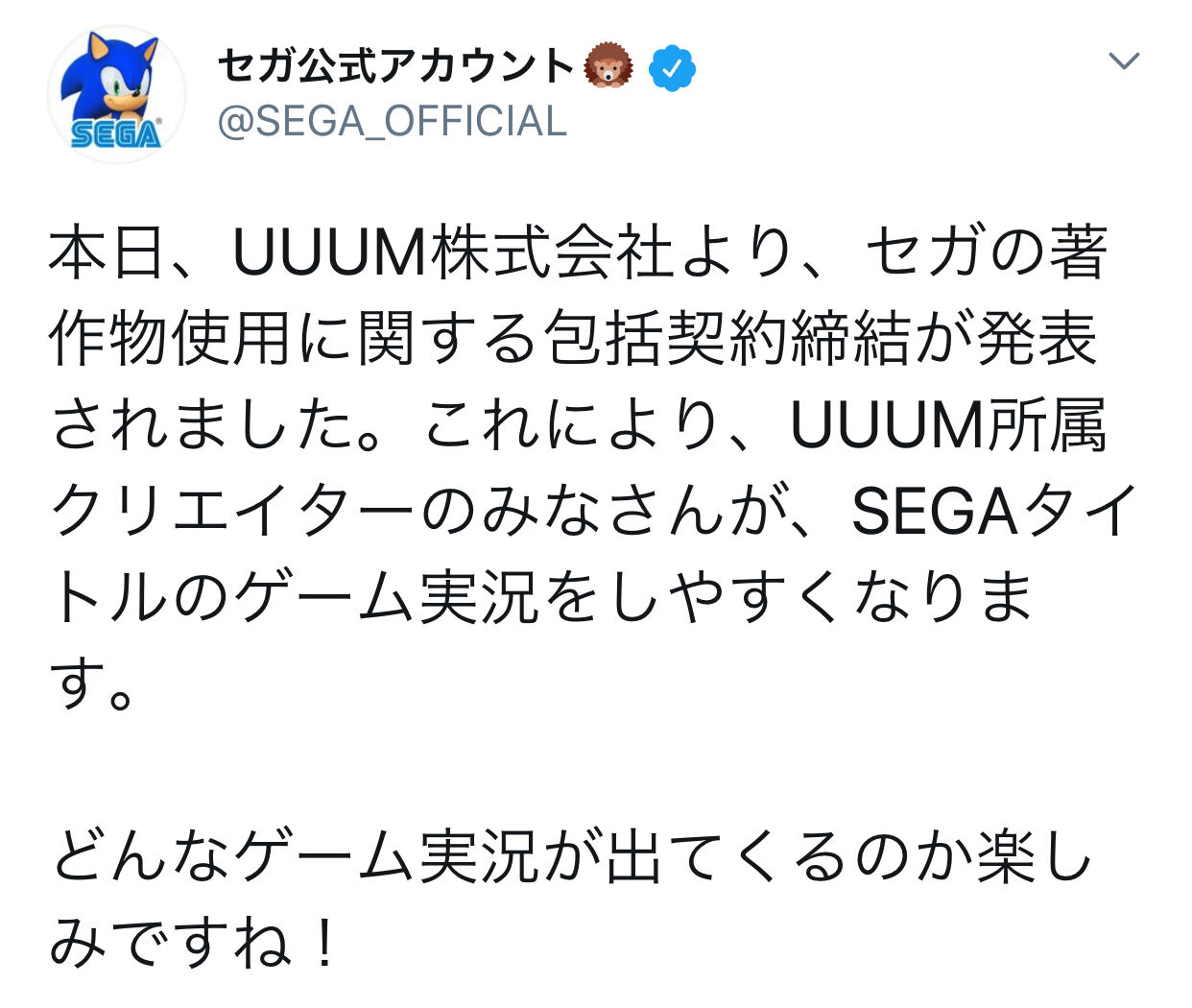Screen dimensions: 1192x1008
Task: Expand the tweet options chevron menu
Action: (1123, 61)
